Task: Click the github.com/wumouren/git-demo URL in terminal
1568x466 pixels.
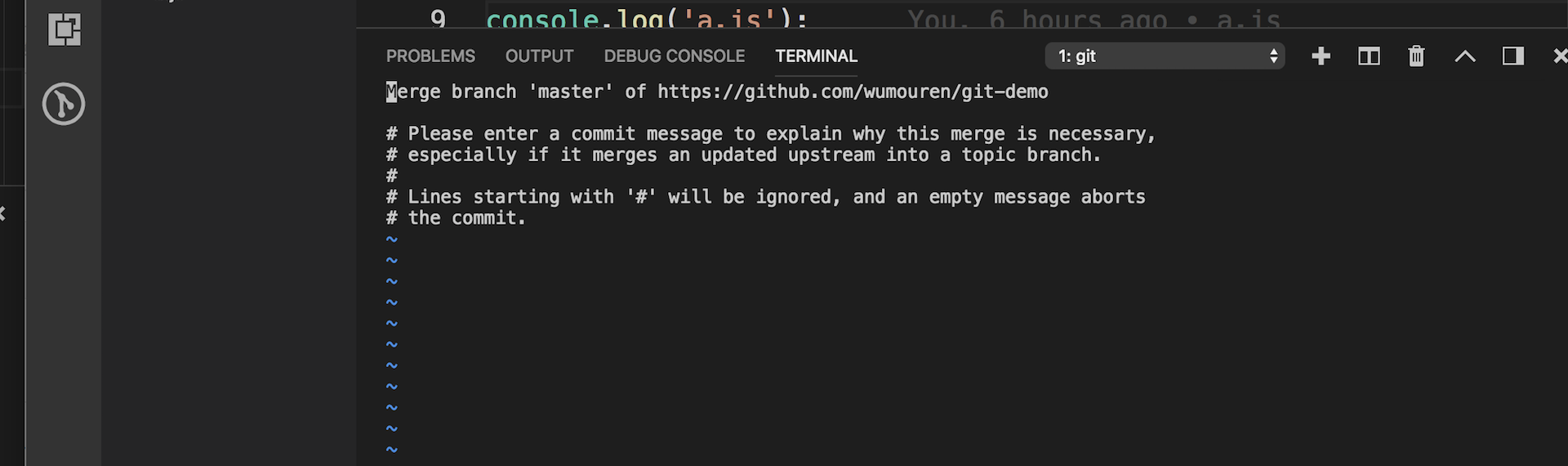Action: 853,92
